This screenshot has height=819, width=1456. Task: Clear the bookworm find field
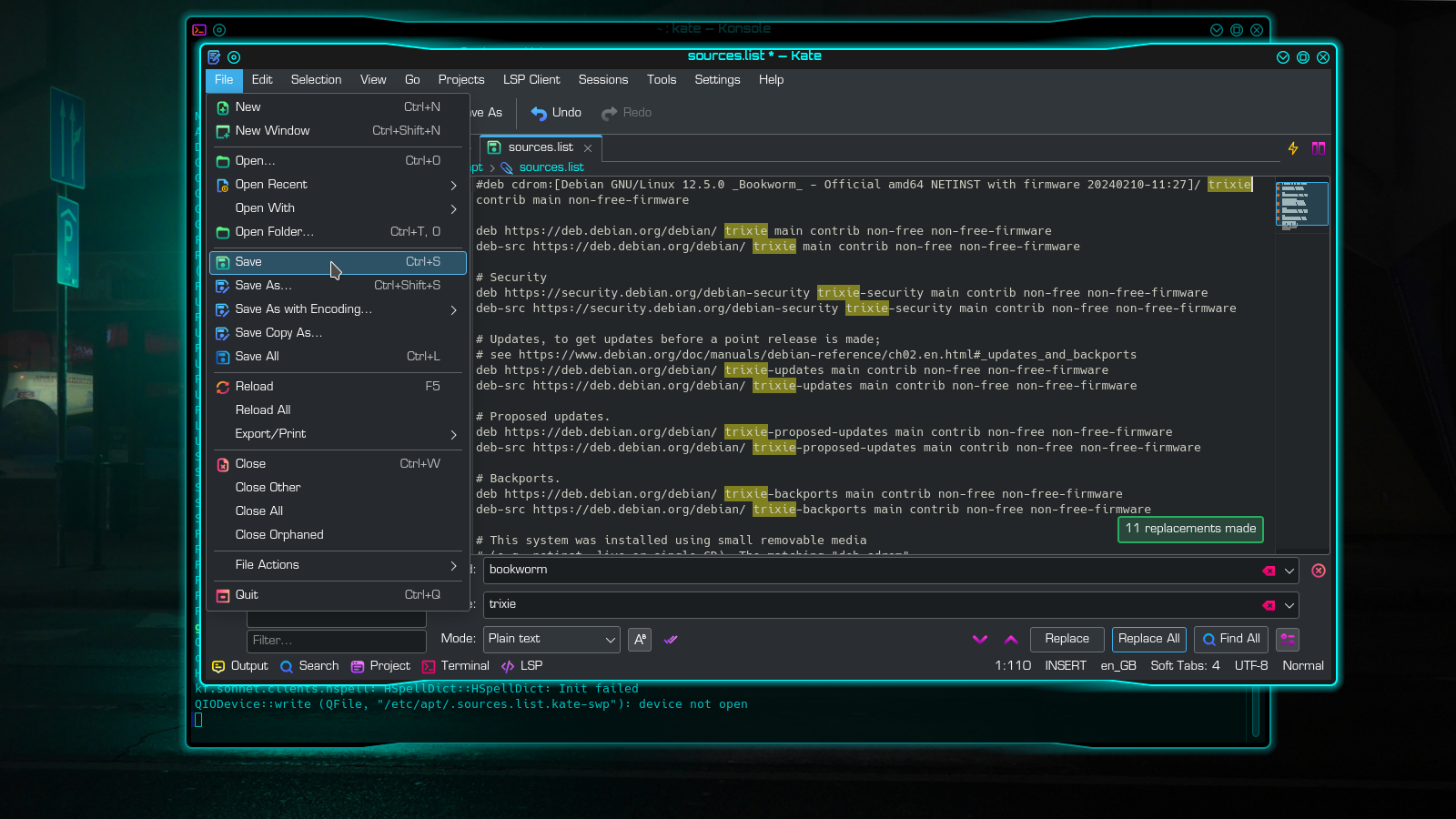[1269, 571]
